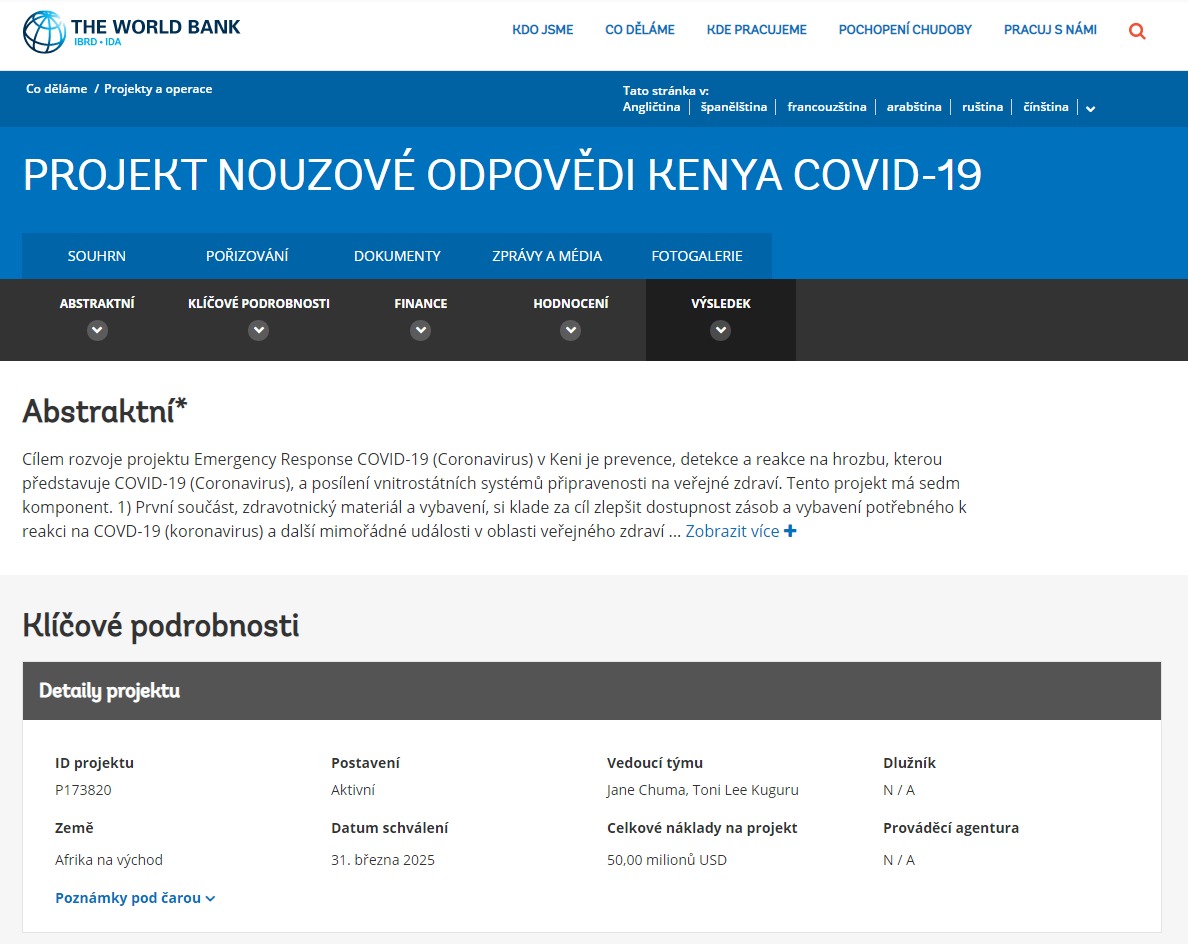Click the plus icon beside Zobrazit více
This screenshot has width=1188, height=944.
click(790, 531)
